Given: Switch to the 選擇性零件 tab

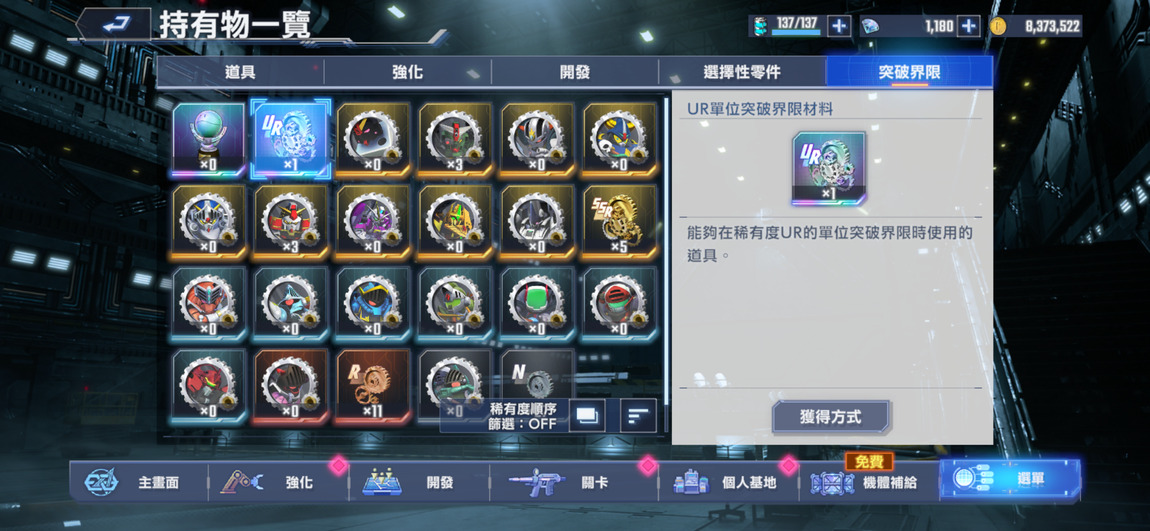Looking at the screenshot, I should click(x=741, y=73).
